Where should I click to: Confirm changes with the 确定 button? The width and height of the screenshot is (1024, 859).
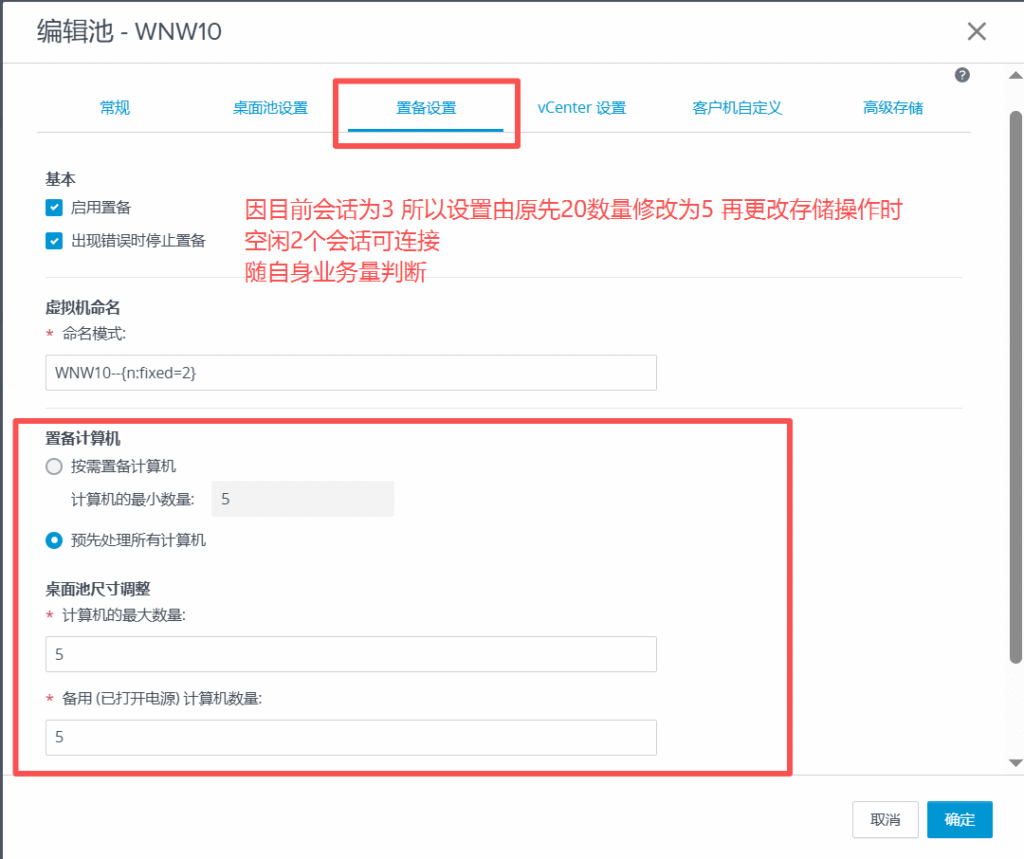(x=959, y=820)
